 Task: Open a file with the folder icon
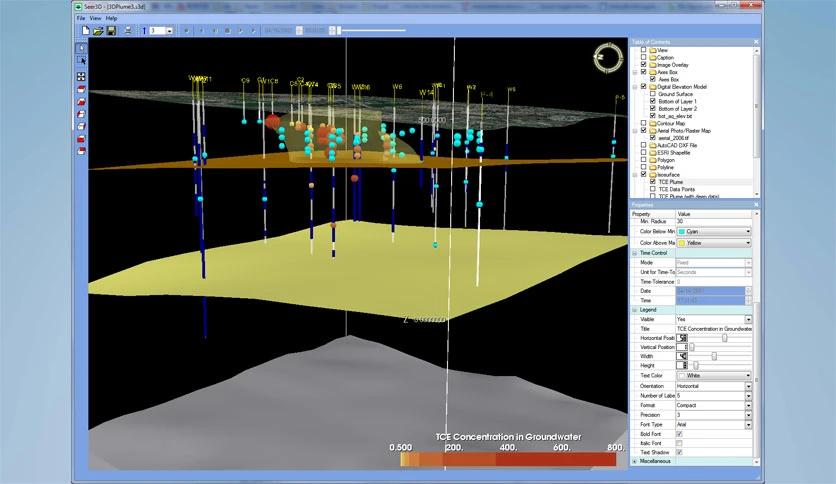pyautogui.click(x=98, y=31)
